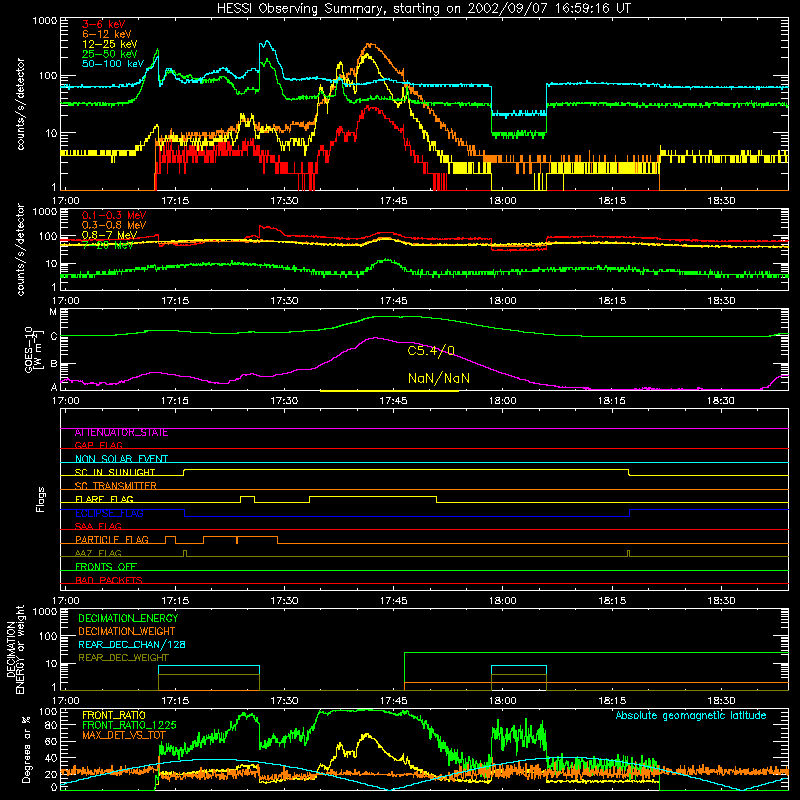This screenshot has height=800, width=800.
Task: Select the ATTENUATOR_STATE flag label
Action: (121, 433)
